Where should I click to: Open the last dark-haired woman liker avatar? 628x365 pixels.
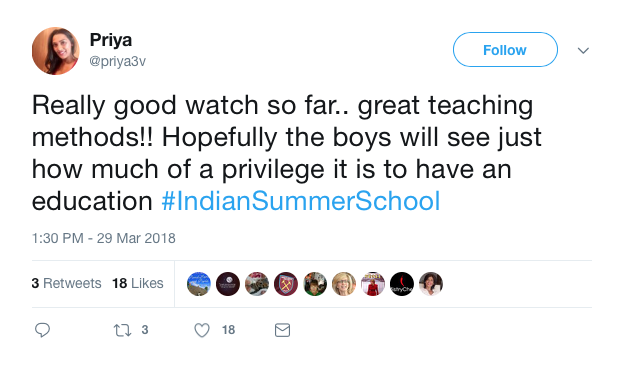click(431, 284)
